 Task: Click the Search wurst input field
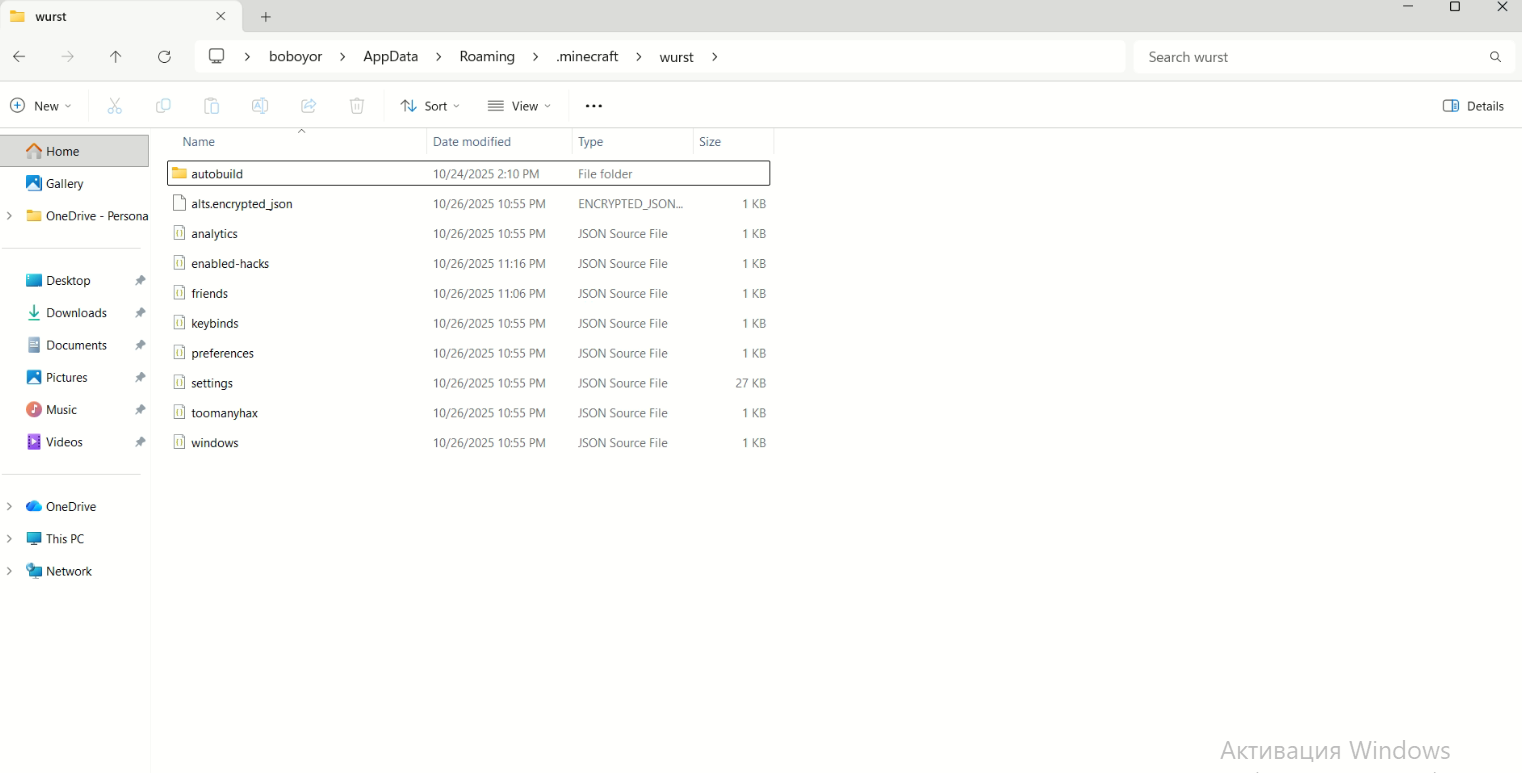click(x=1310, y=57)
